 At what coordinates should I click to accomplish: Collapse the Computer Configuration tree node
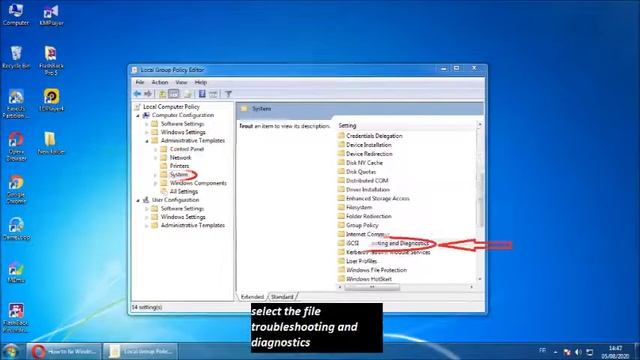pos(138,116)
